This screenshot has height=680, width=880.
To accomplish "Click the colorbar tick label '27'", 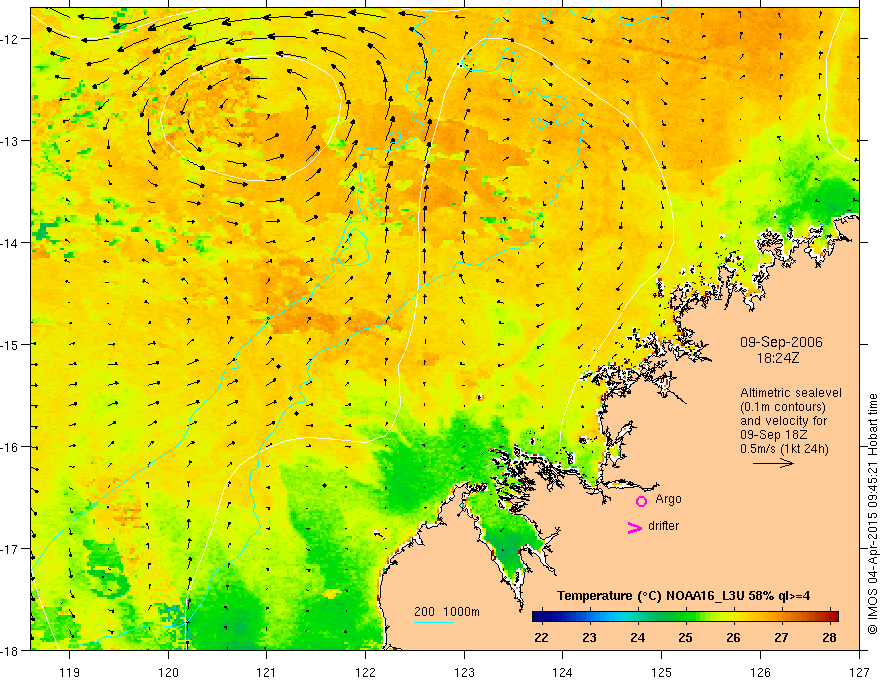I will (x=781, y=638).
